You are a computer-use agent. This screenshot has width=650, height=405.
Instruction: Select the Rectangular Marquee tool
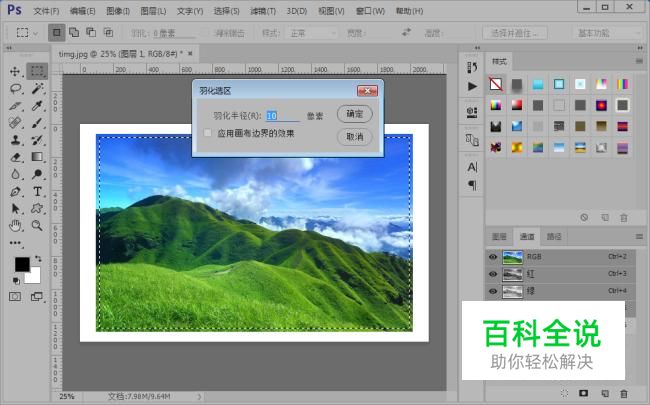click(37, 71)
